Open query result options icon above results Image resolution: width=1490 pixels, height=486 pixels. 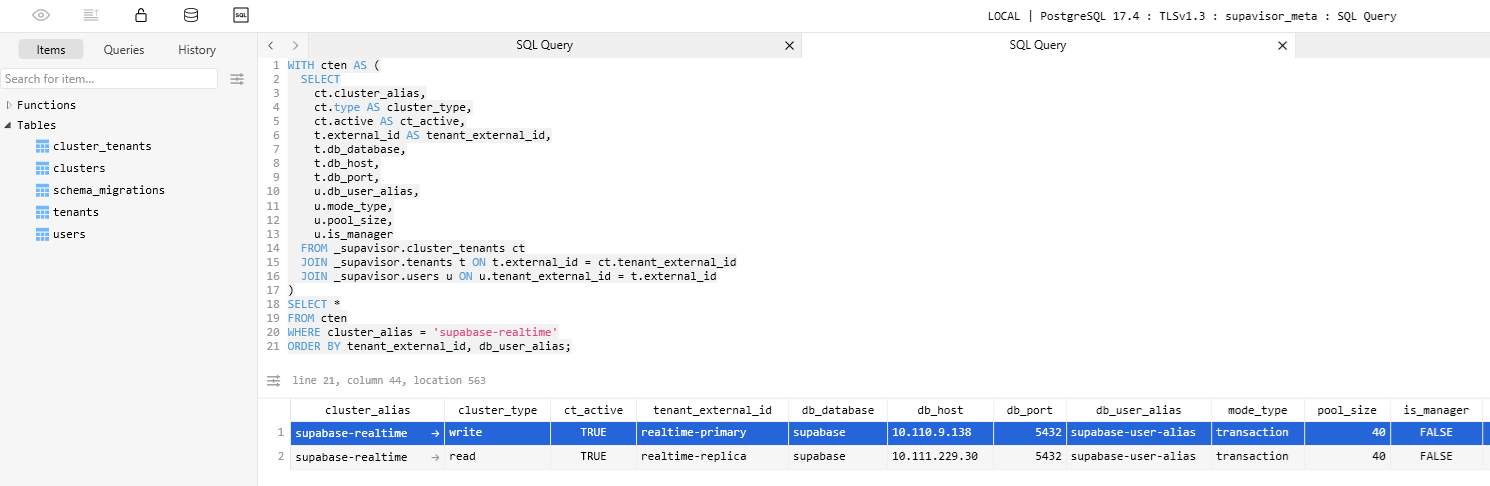tap(273, 381)
